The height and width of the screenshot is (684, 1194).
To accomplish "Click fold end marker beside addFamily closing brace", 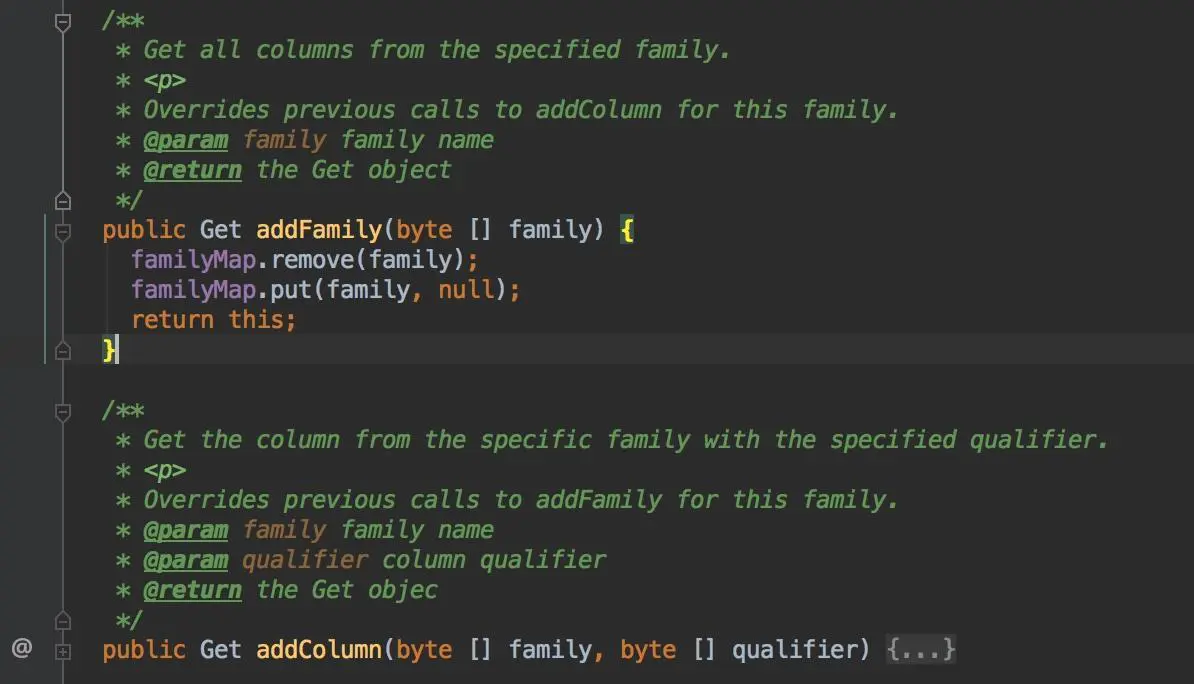I will (63, 350).
